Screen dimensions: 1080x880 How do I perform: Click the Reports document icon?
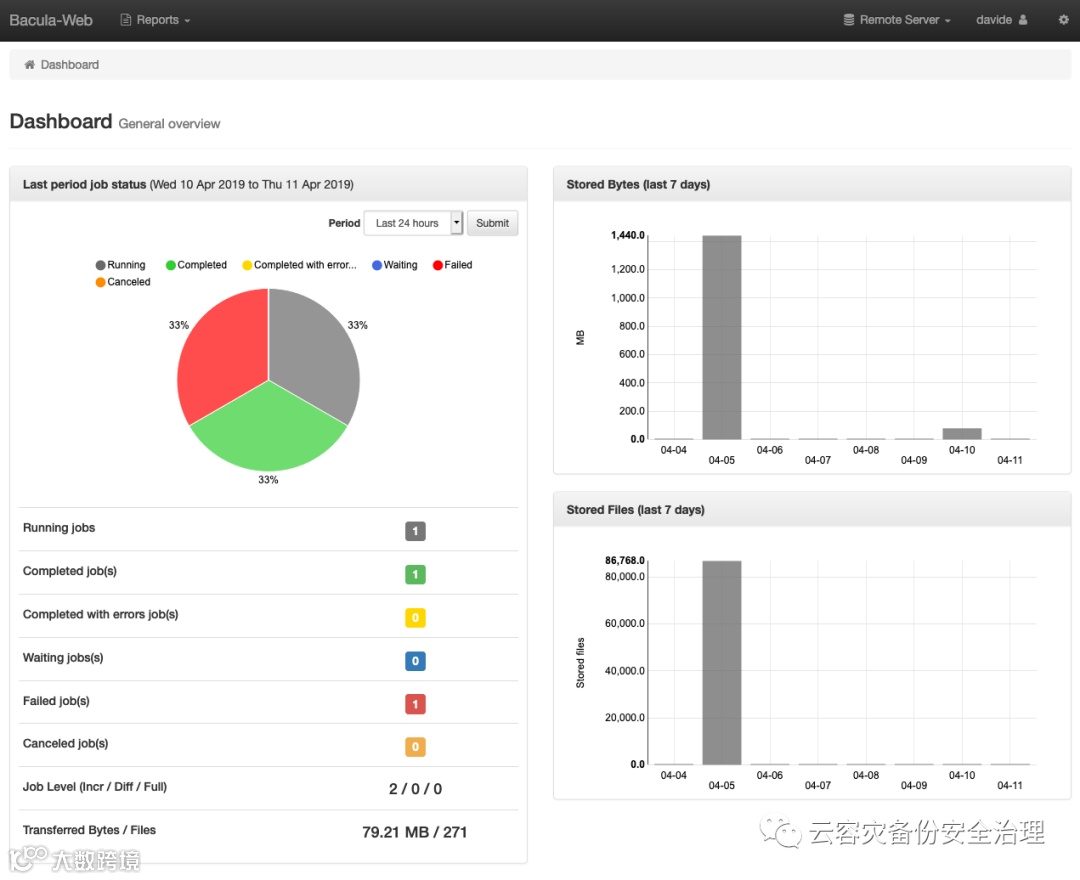point(125,20)
